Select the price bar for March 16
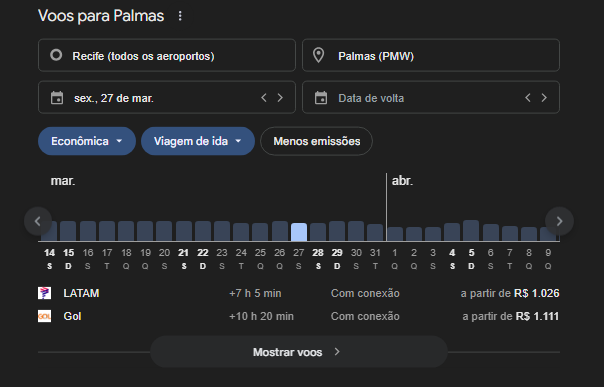Image resolution: width=604 pixels, height=387 pixels. tap(88, 231)
